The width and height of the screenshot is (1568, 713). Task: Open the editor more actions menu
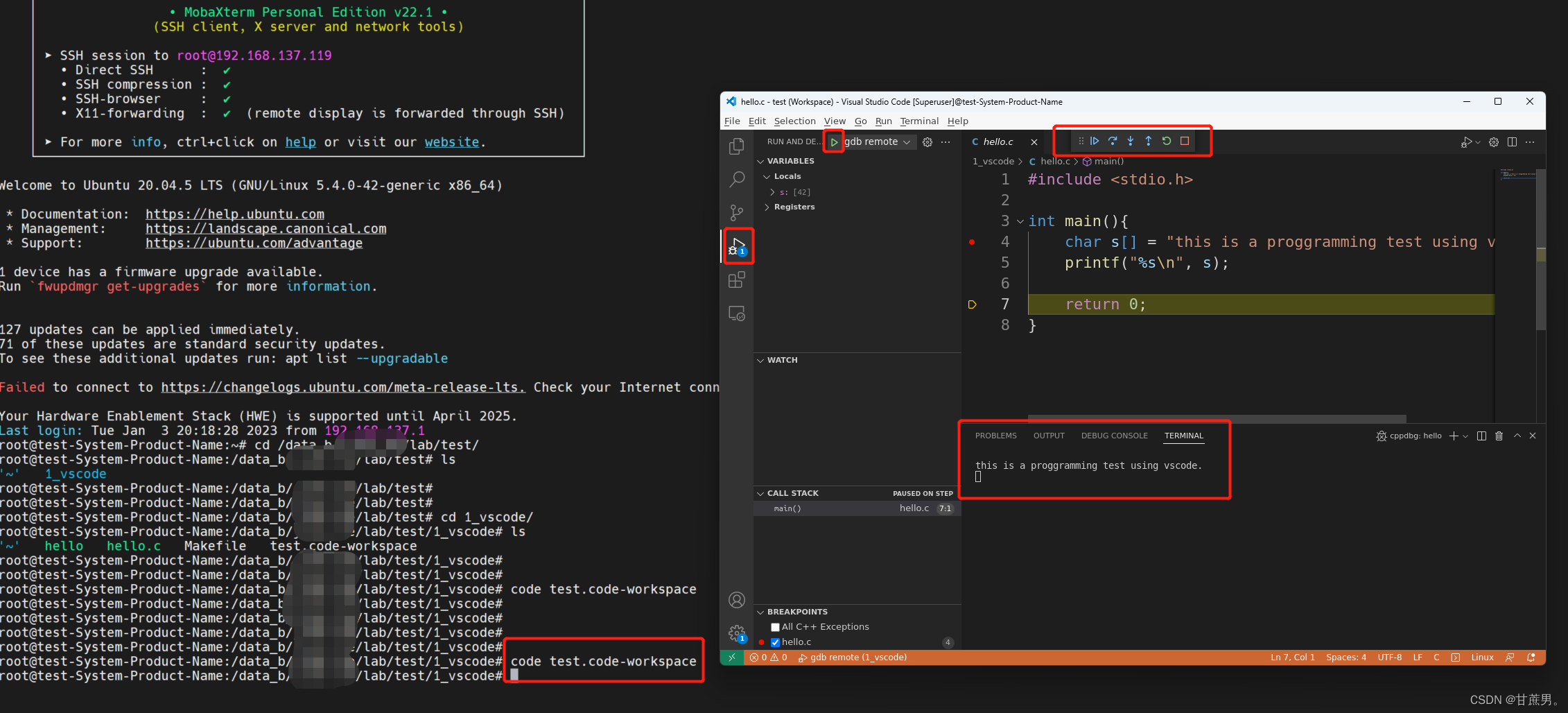[1530, 141]
